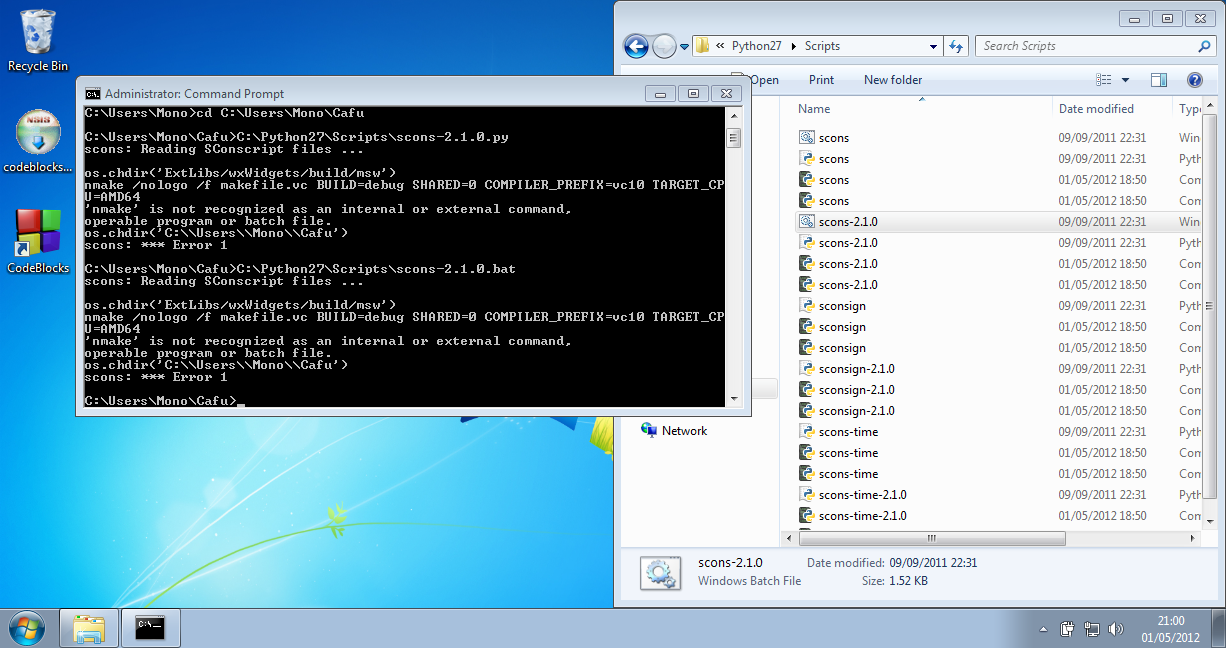Click Date modified value in details pane
The width and height of the screenshot is (1226, 648).
(x=931, y=563)
